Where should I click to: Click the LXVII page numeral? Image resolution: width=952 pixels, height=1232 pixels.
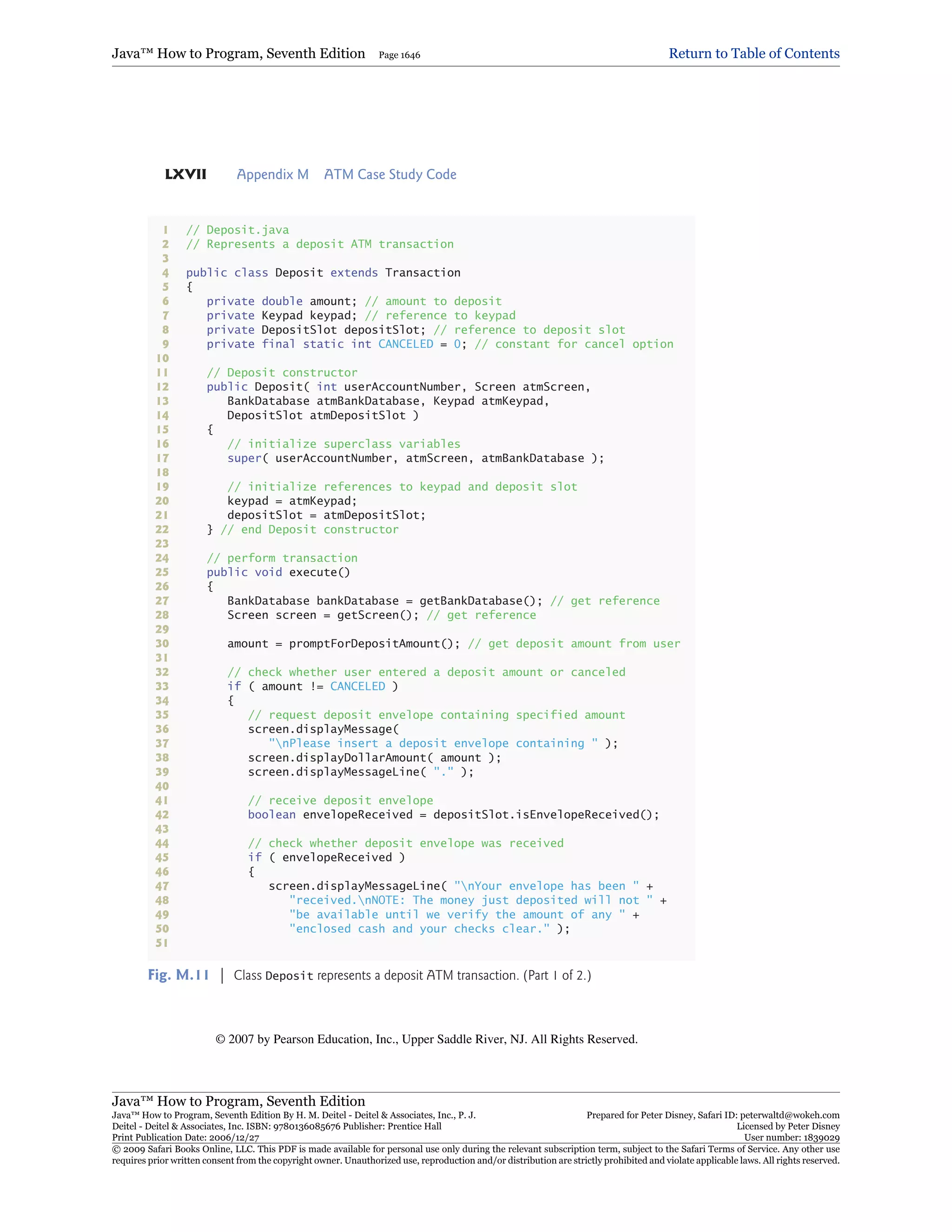[x=185, y=174]
